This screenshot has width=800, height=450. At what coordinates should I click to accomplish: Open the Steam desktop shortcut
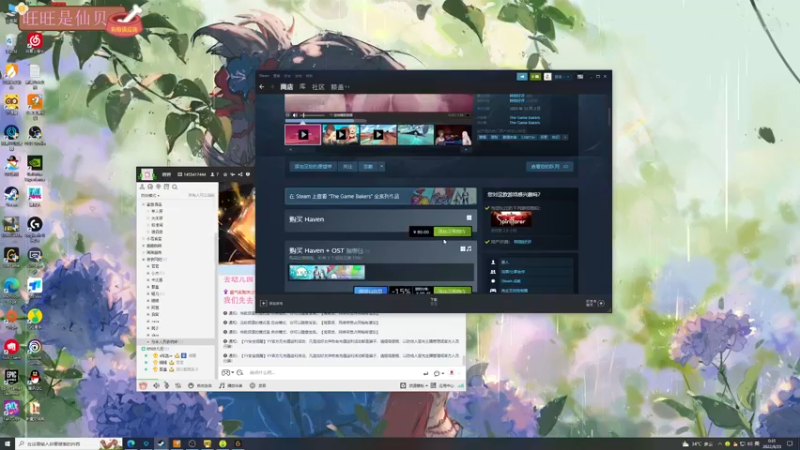(11, 196)
